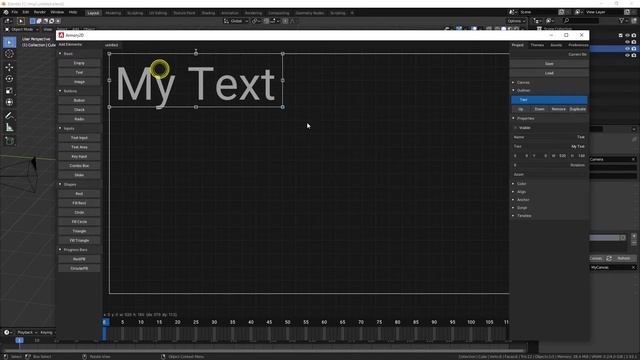Toggle eye visibility on first outliner row

click(627, 36)
